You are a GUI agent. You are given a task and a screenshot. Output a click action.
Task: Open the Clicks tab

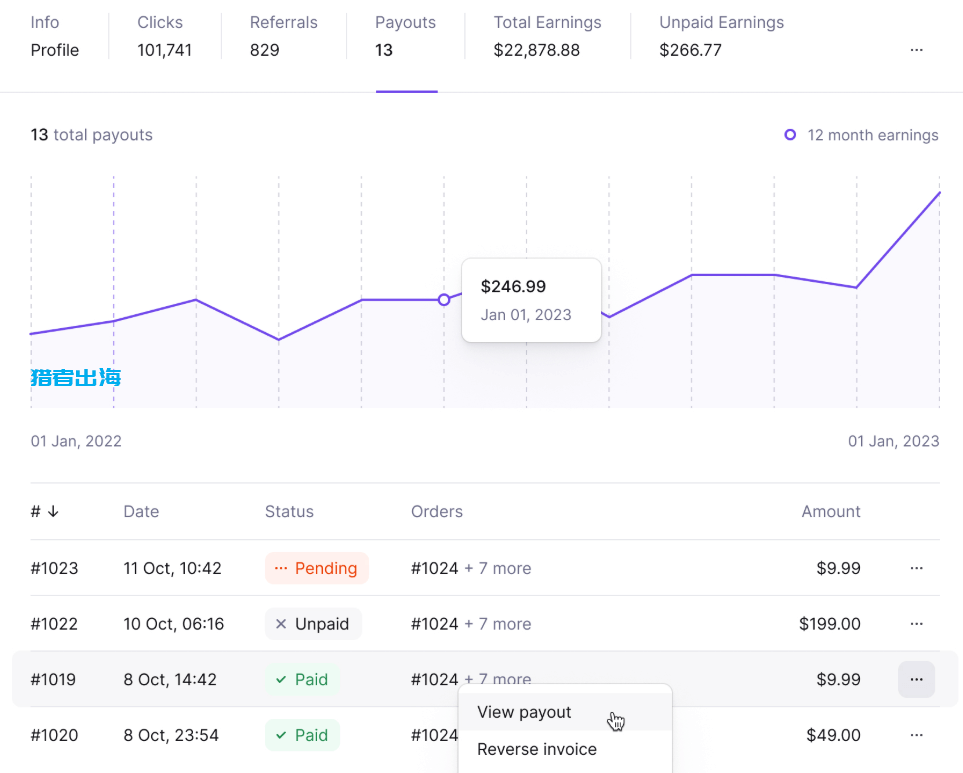click(x=164, y=37)
